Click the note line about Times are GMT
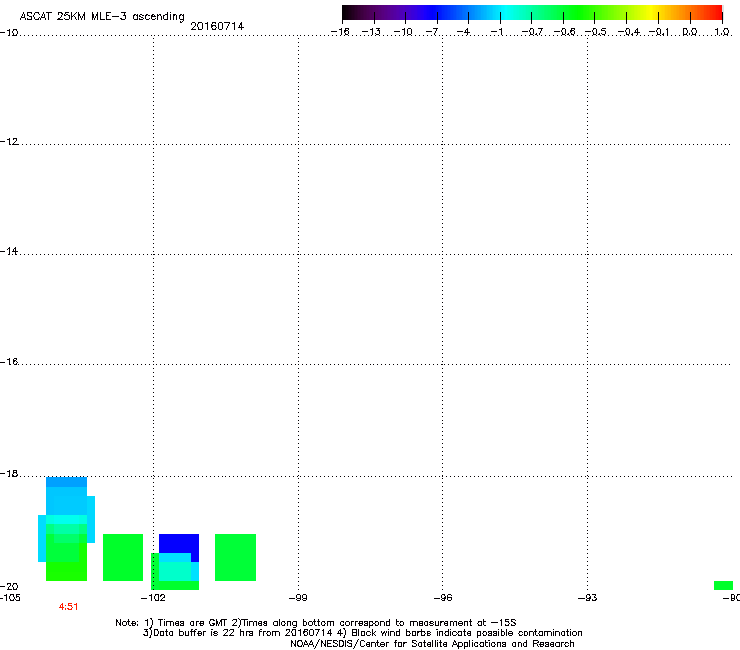Viewport: 740px width, 650px height. click(x=316, y=623)
